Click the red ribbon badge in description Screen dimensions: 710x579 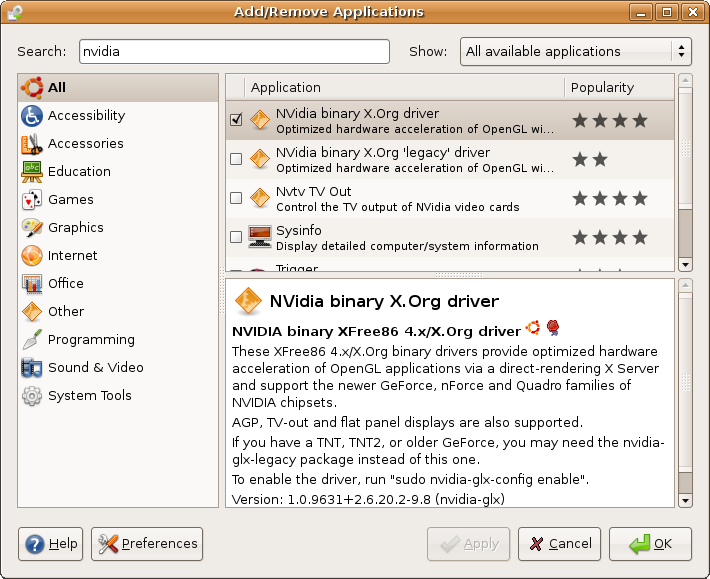553,327
